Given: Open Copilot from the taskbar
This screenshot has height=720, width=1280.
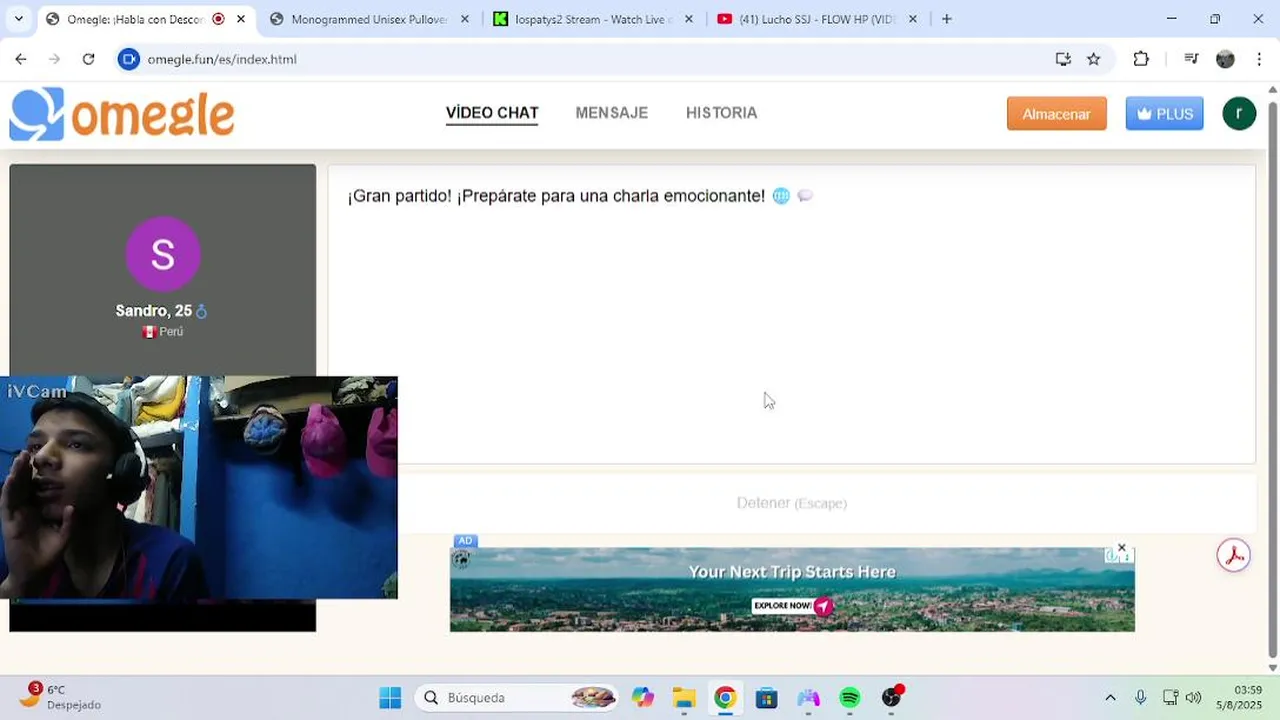Looking at the screenshot, I should (642, 698).
